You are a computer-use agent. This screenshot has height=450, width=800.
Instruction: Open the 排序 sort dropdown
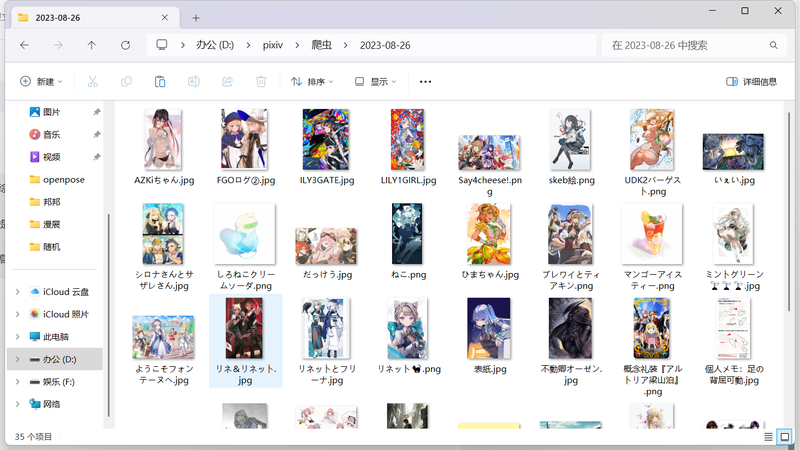tap(312, 82)
